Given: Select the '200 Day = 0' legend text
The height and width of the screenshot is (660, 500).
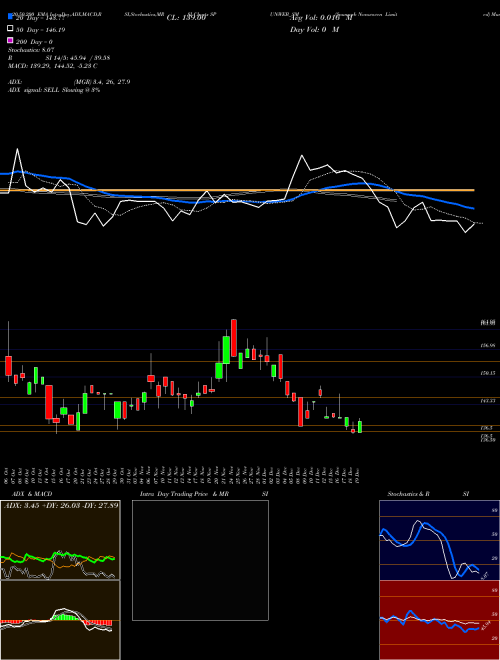Looking at the screenshot, I should click(35, 42).
